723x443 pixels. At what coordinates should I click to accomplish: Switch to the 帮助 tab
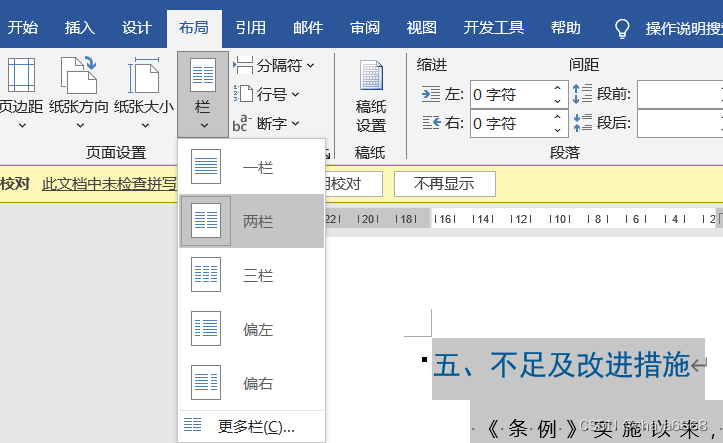pyautogui.click(x=565, y=28)
